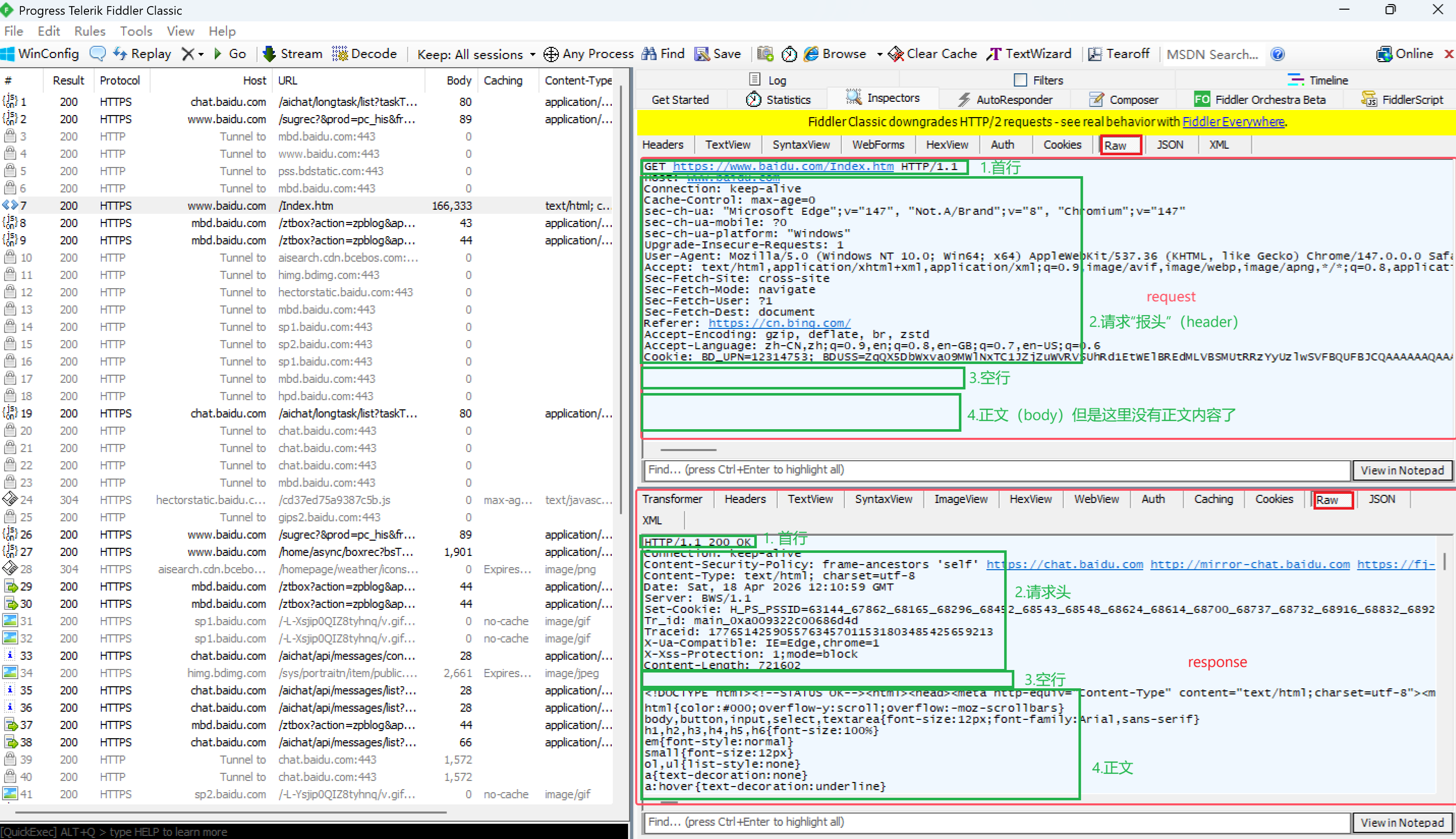The image size is (1456, 839).
Task: Click the comment speech bubble icon
Action: click(97, 53)
